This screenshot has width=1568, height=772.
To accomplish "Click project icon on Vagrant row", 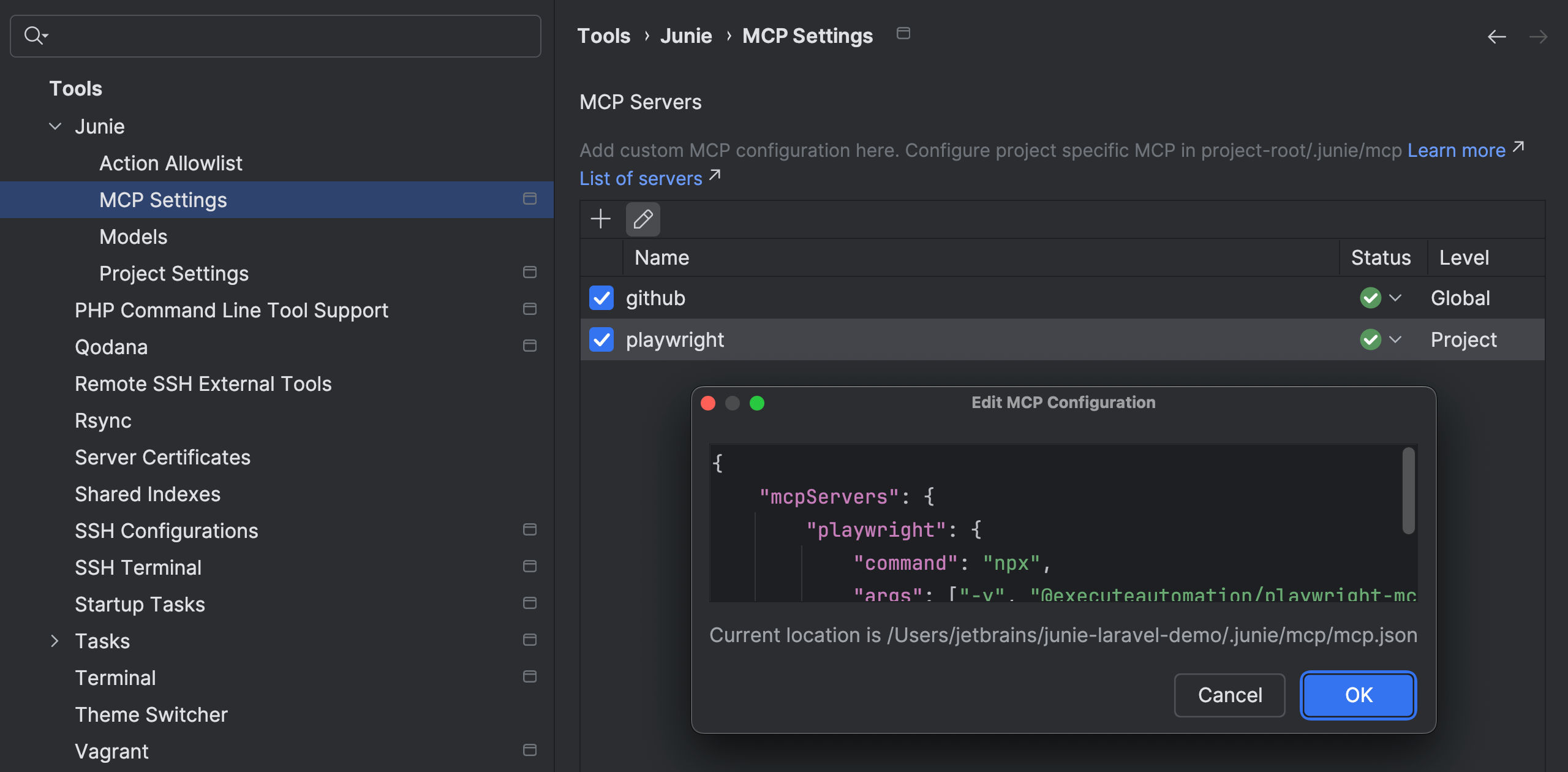I will tap(530, 750).
